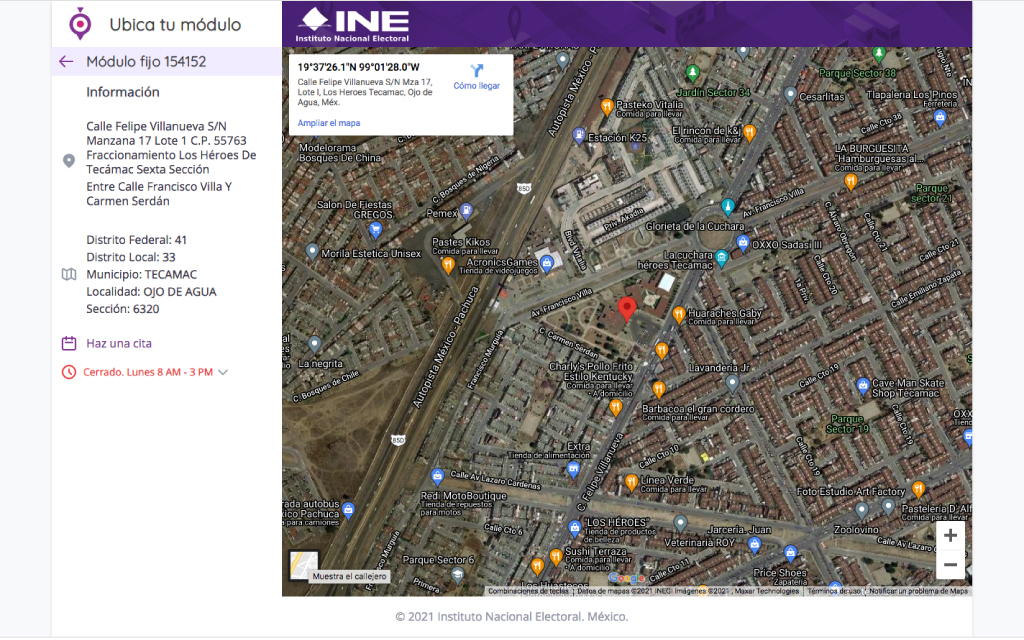1024x640 pixels.
Task: Click Combinaciones de teclas button
Action: 528,591
